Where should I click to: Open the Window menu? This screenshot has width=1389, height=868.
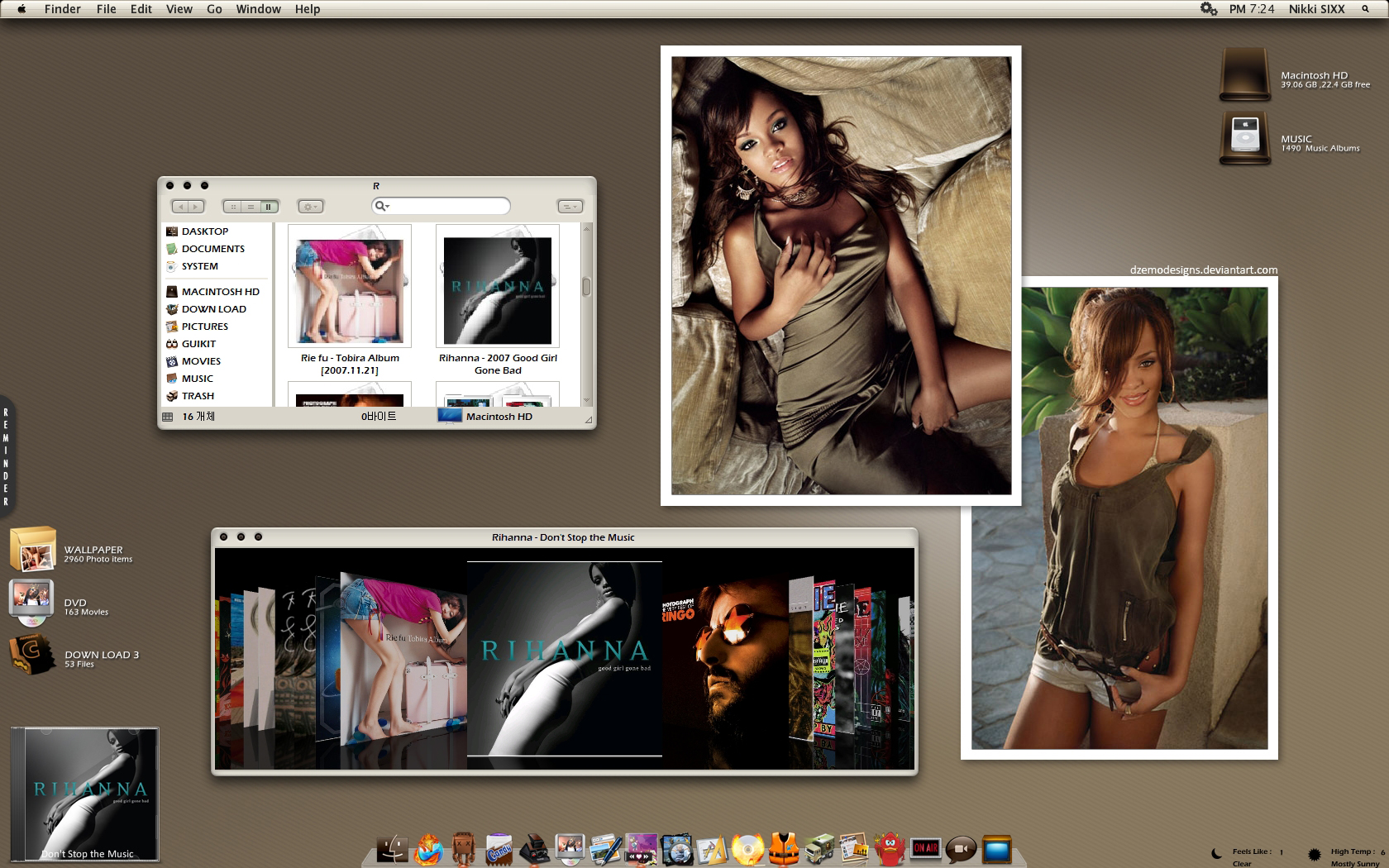[x=259, y=9]
